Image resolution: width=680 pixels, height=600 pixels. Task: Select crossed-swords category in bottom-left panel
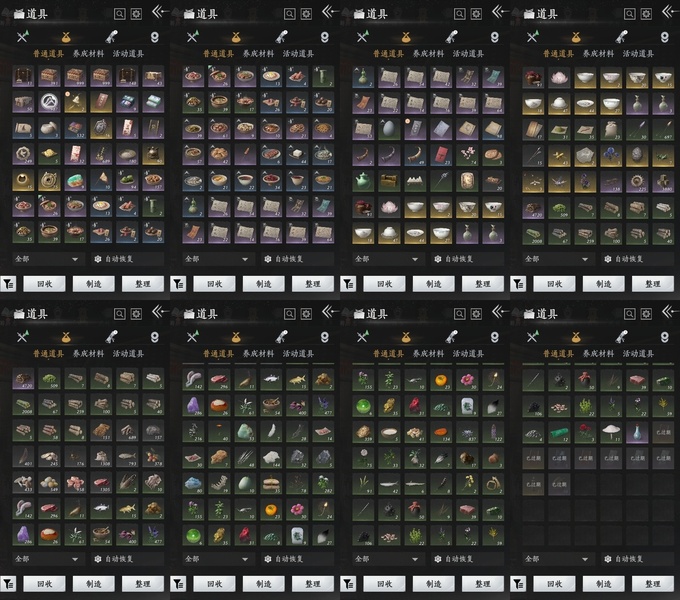pos(22,336)
